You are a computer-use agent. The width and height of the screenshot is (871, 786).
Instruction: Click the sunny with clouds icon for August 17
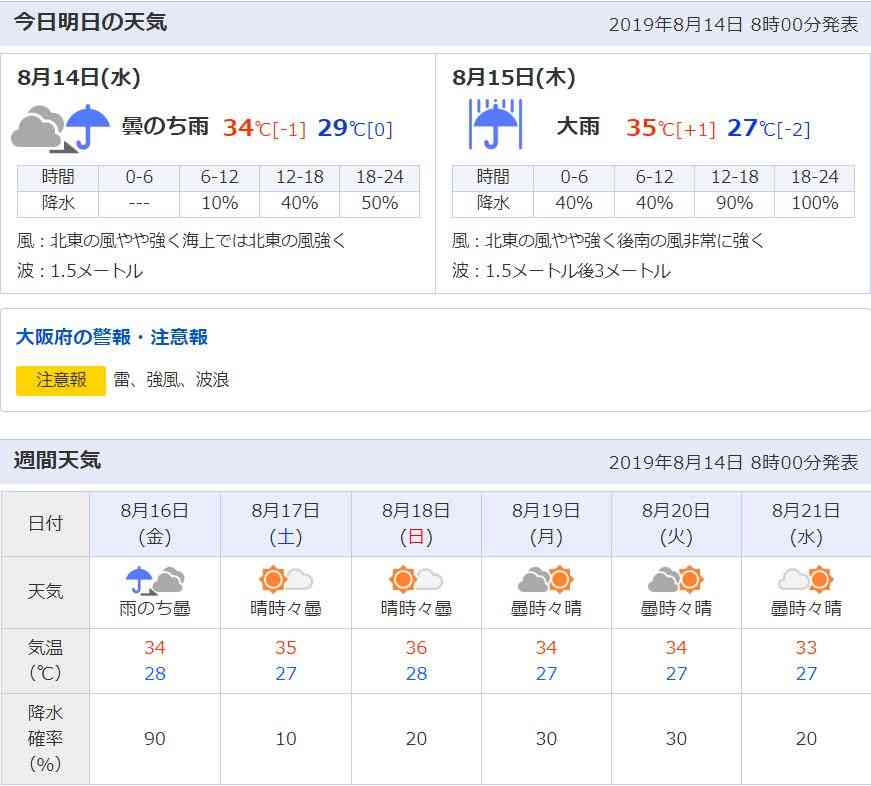pos(286,579)
